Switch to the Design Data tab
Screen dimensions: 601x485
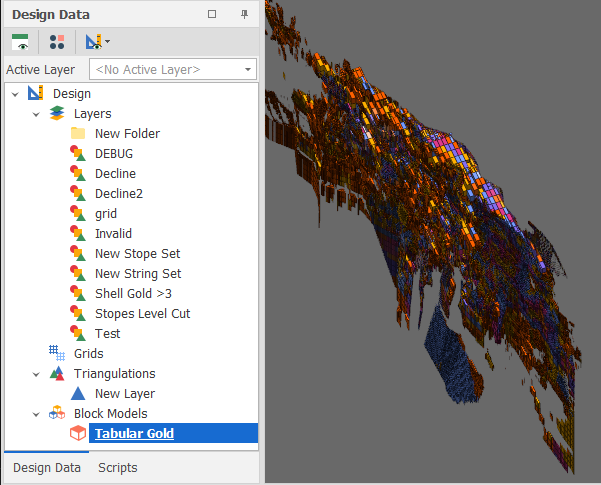coord(46,467)
